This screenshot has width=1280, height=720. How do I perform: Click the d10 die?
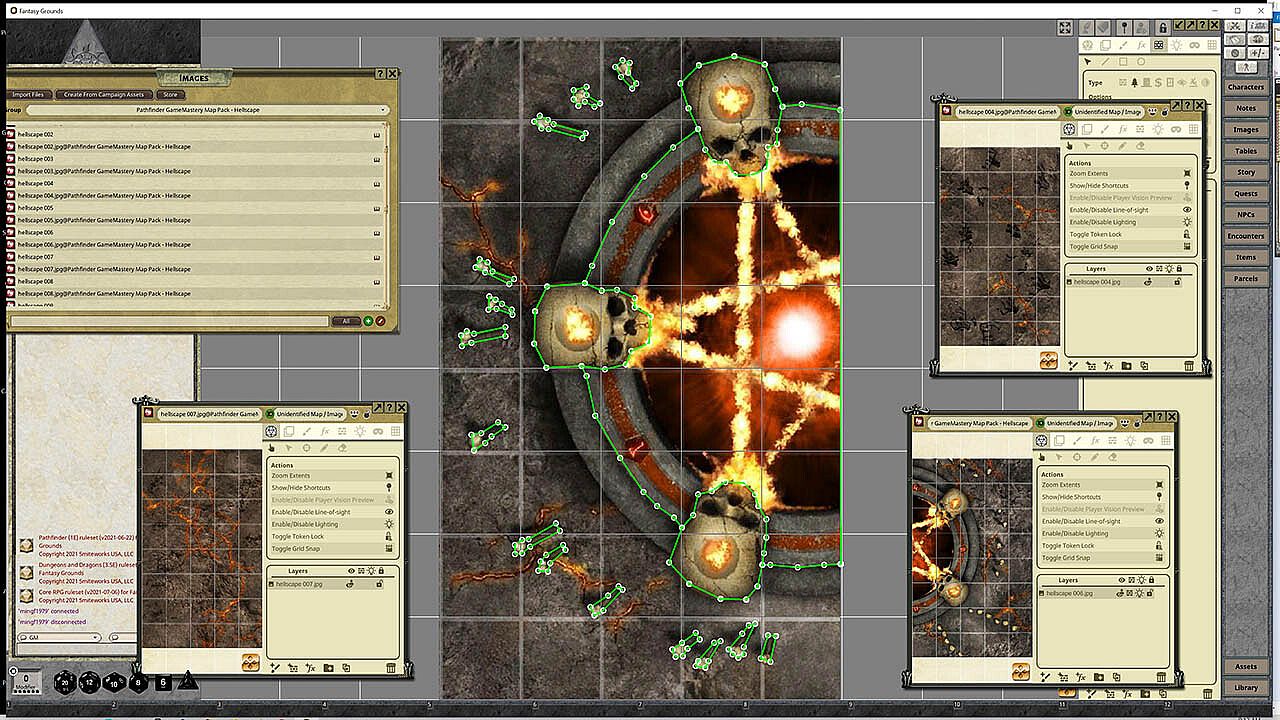(x=115, y=683)
